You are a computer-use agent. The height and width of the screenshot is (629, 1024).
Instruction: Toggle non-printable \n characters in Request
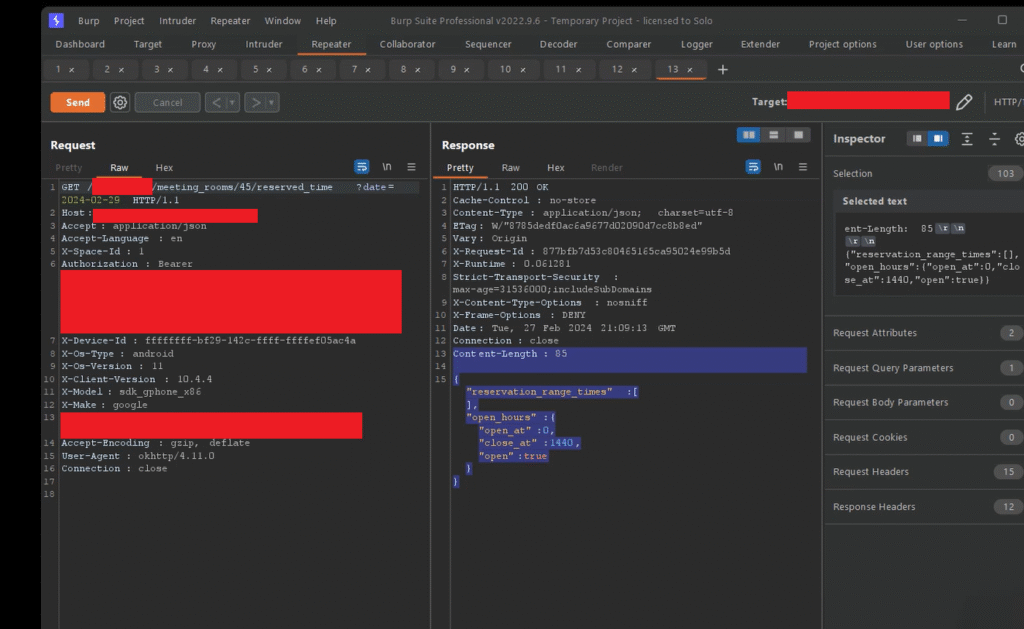387,167
